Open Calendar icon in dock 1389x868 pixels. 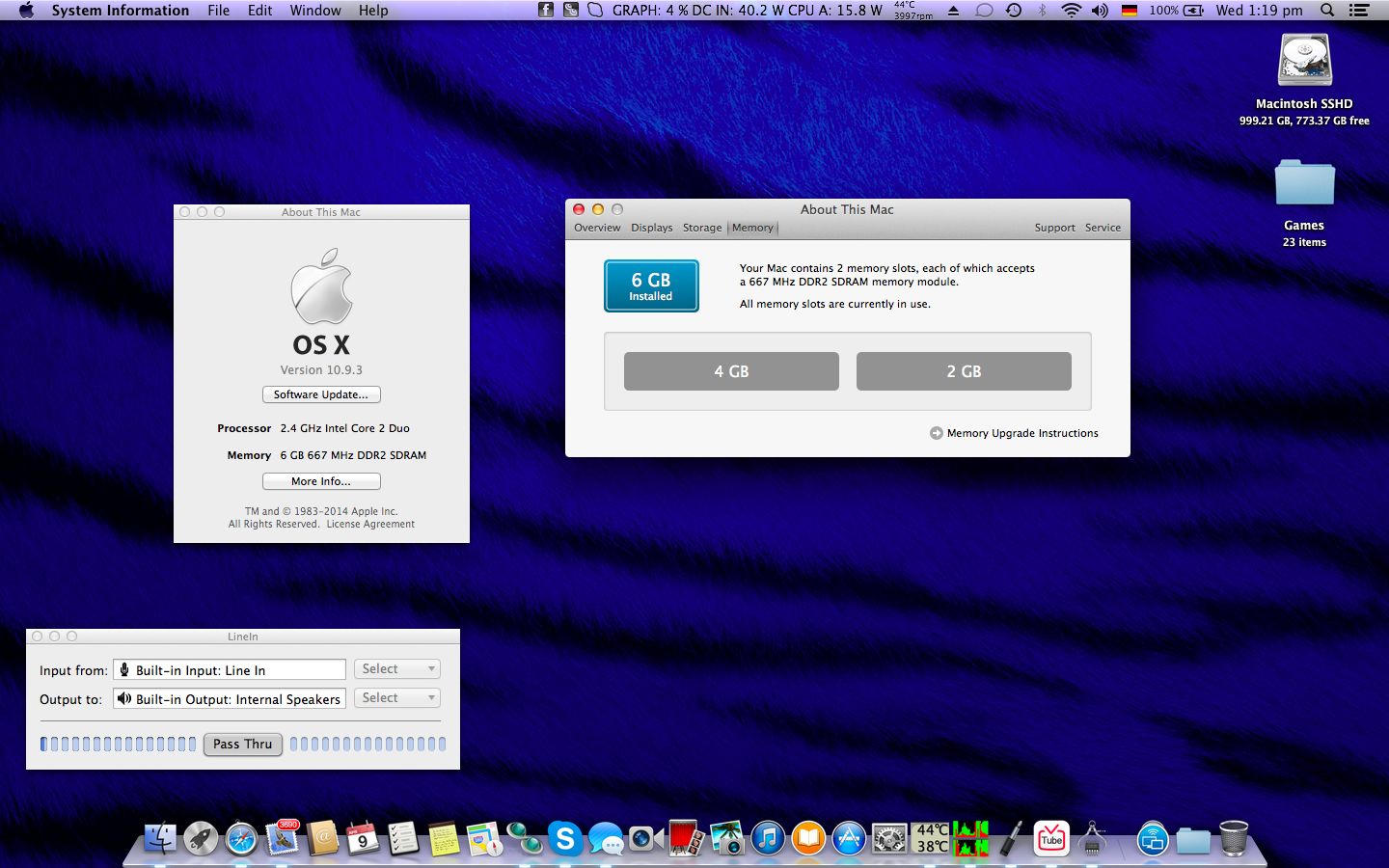point(363,838)
